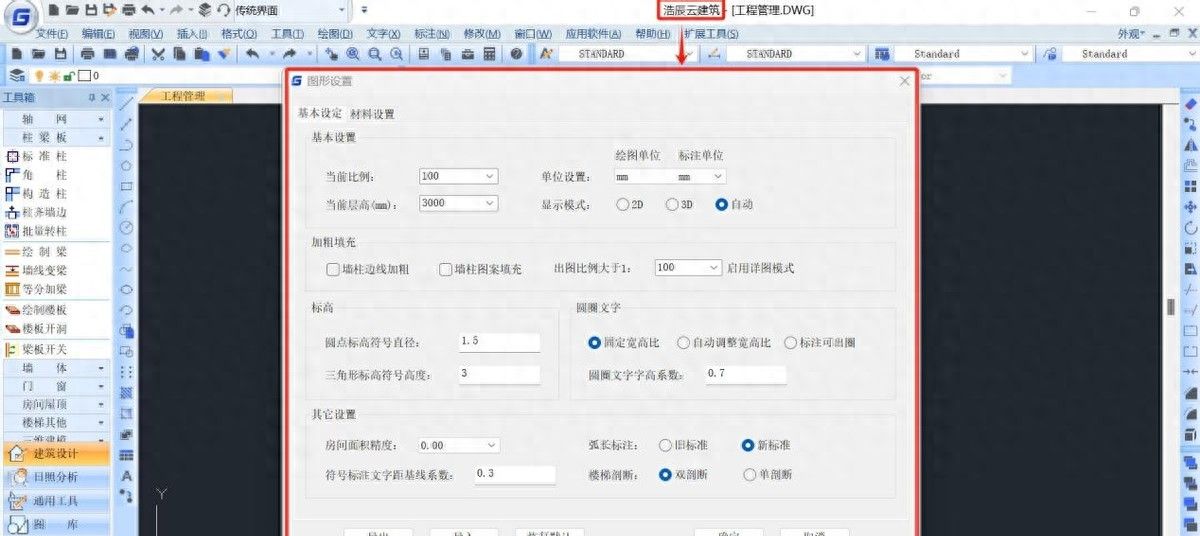This screenshot has width=1200, height=536.
Task: Open the 文件(F) menu
Action: point(51,33)
